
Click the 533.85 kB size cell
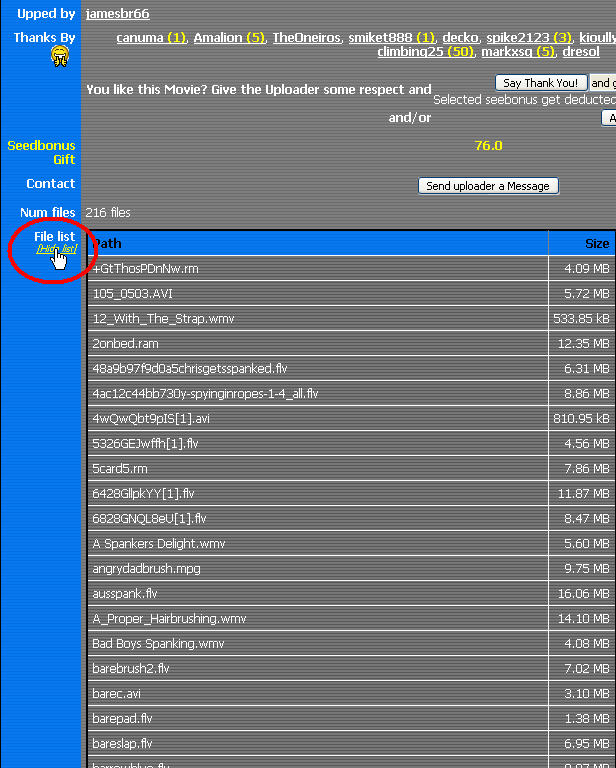point(582,318)
